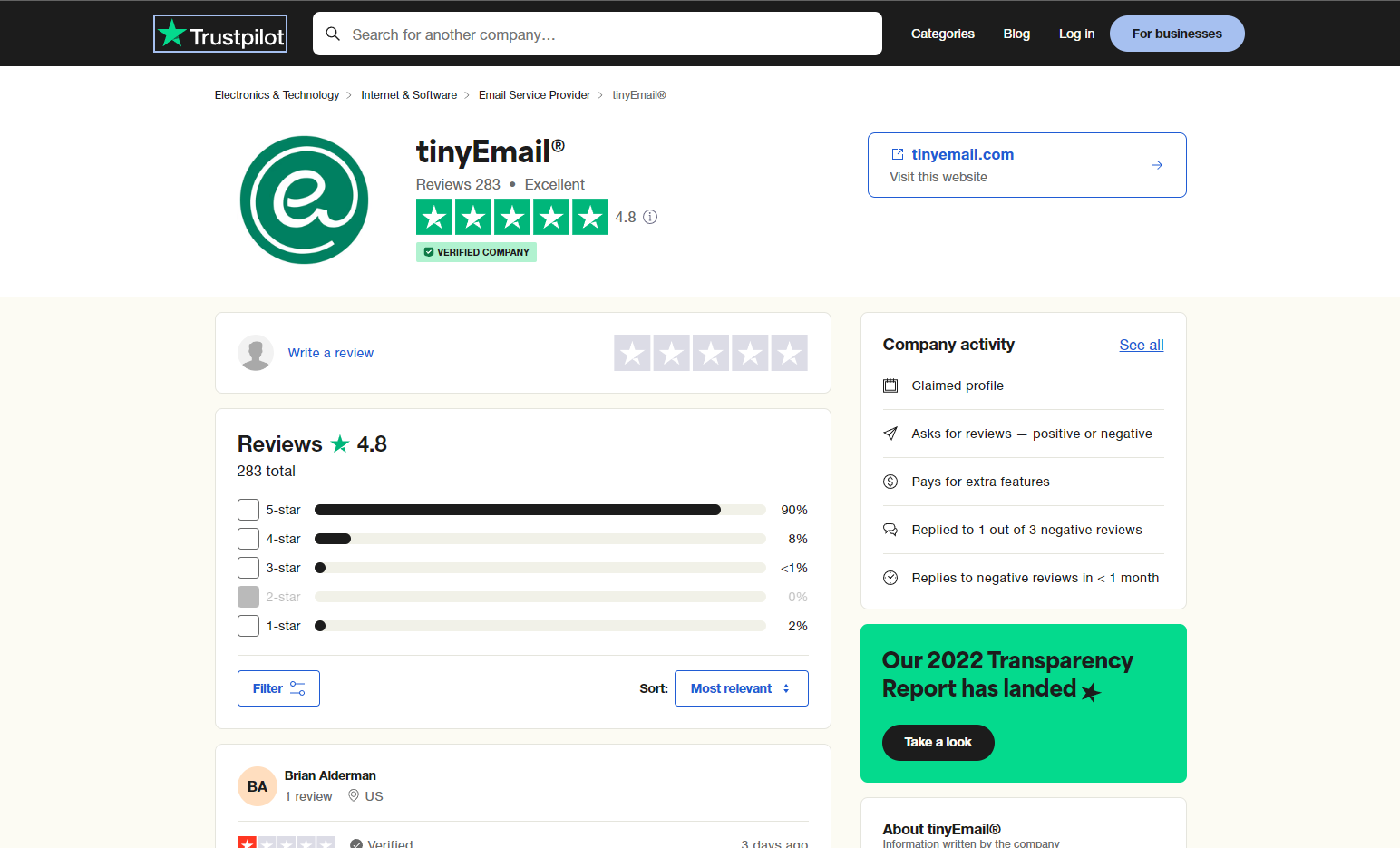Click the Write a review link
The height and width of the screenshot is (848, 1400).
pyautogui.click(x=331, y=353)
